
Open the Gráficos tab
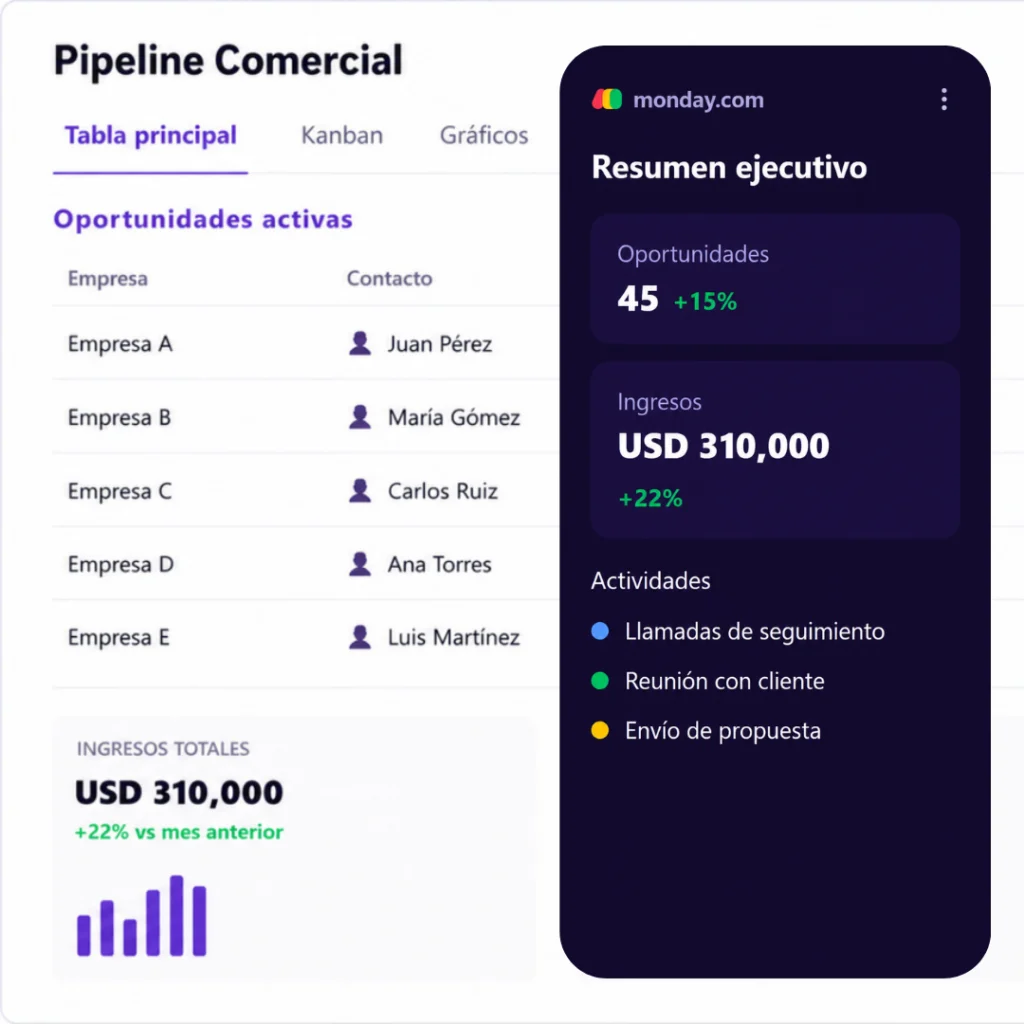pos(484,135)
